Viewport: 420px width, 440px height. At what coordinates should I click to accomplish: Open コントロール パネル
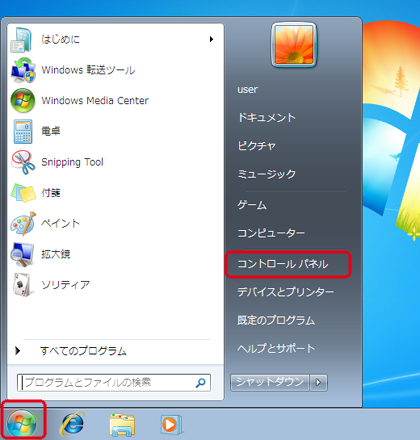pyautogui.click(x=283, y=264)
